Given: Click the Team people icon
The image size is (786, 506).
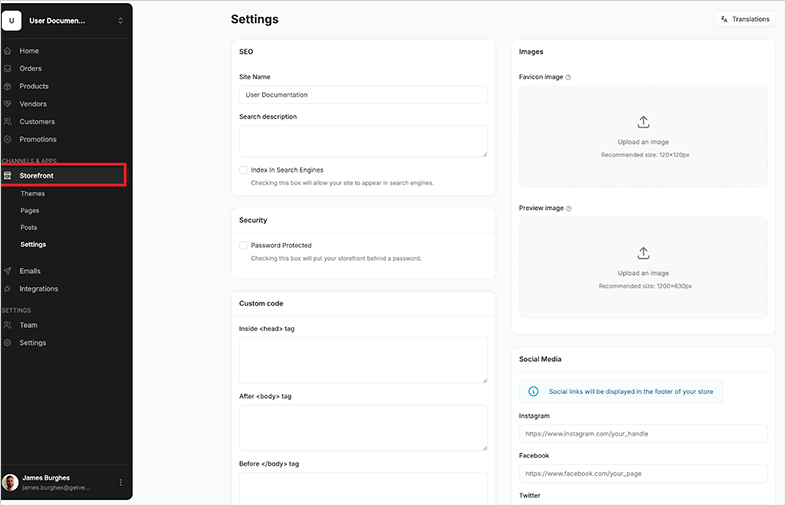Looking at the screenshot, I should (8, 325).
